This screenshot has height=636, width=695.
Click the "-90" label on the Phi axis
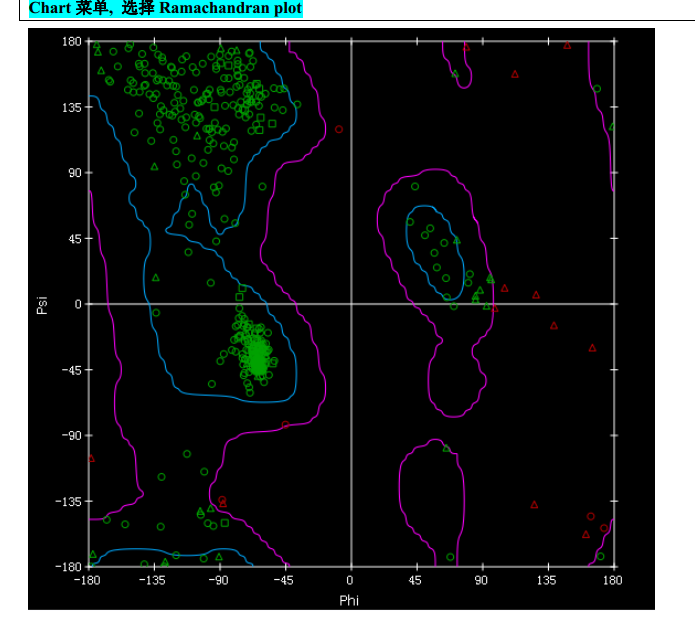(218, 580)
